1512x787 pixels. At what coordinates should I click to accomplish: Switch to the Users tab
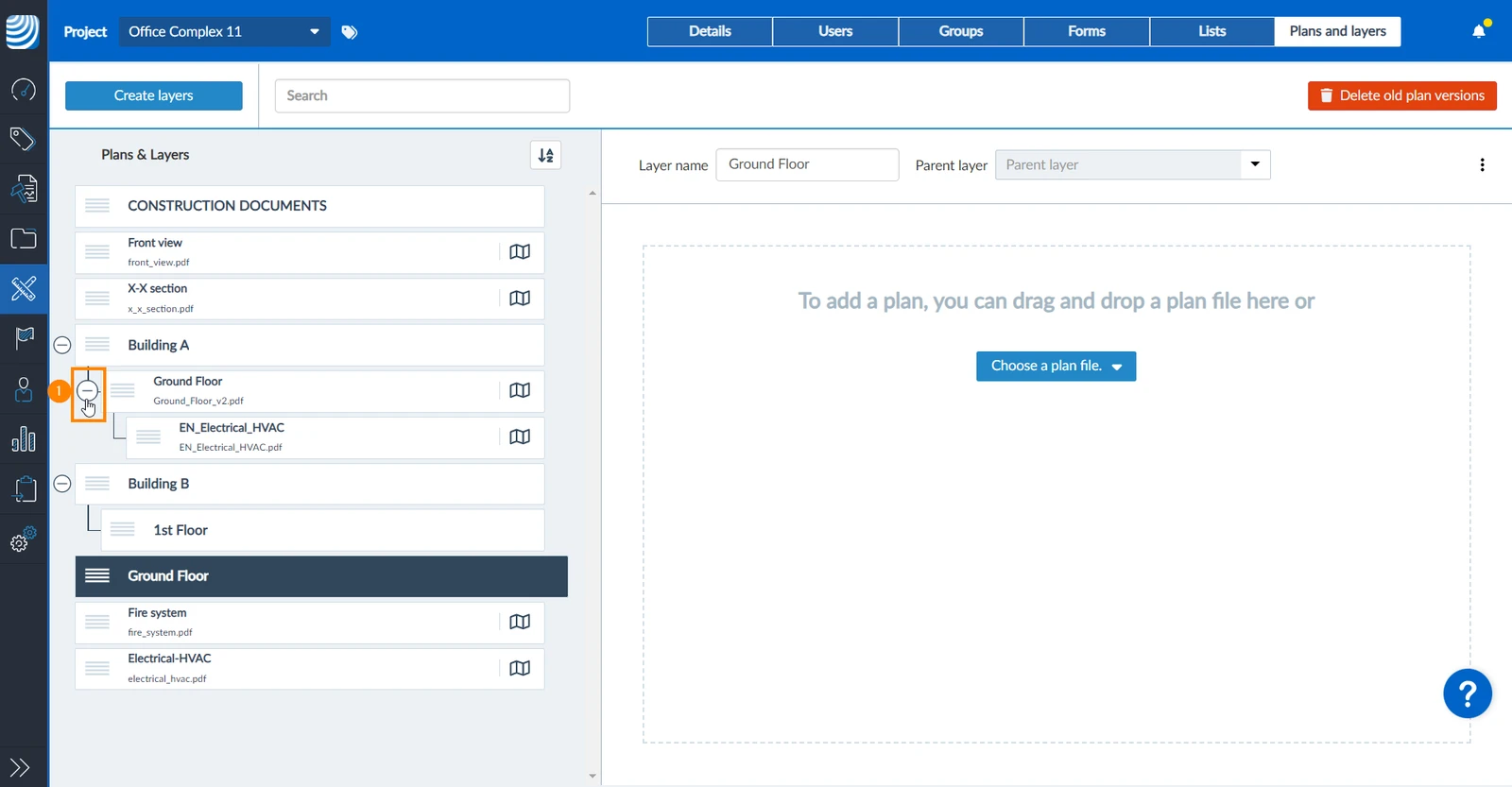click(x=835, y=31)
